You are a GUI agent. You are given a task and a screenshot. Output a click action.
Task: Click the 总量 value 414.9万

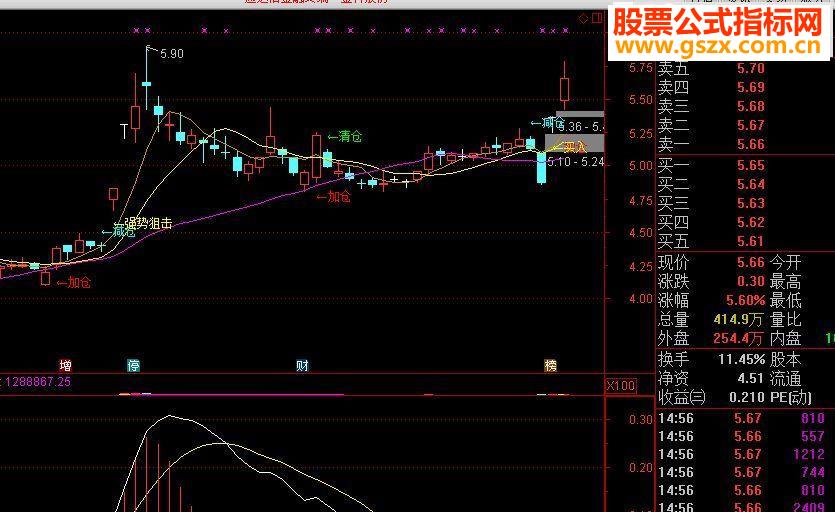click(x=738, y=320)
